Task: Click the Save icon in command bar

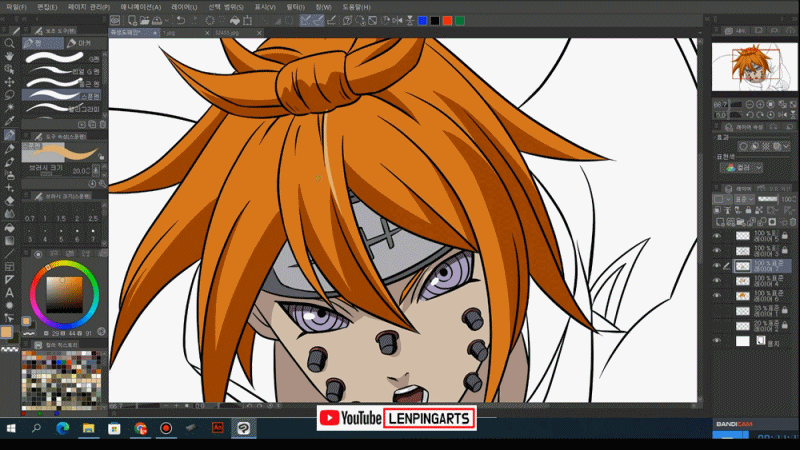Action: tap(157, 20)
